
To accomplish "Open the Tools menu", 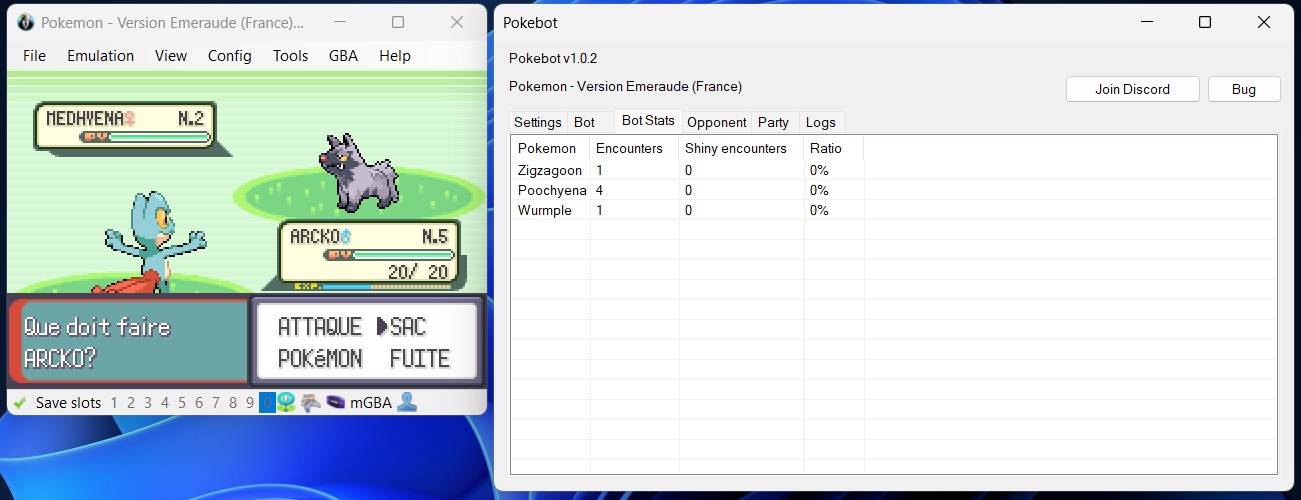I will (291, 56).
